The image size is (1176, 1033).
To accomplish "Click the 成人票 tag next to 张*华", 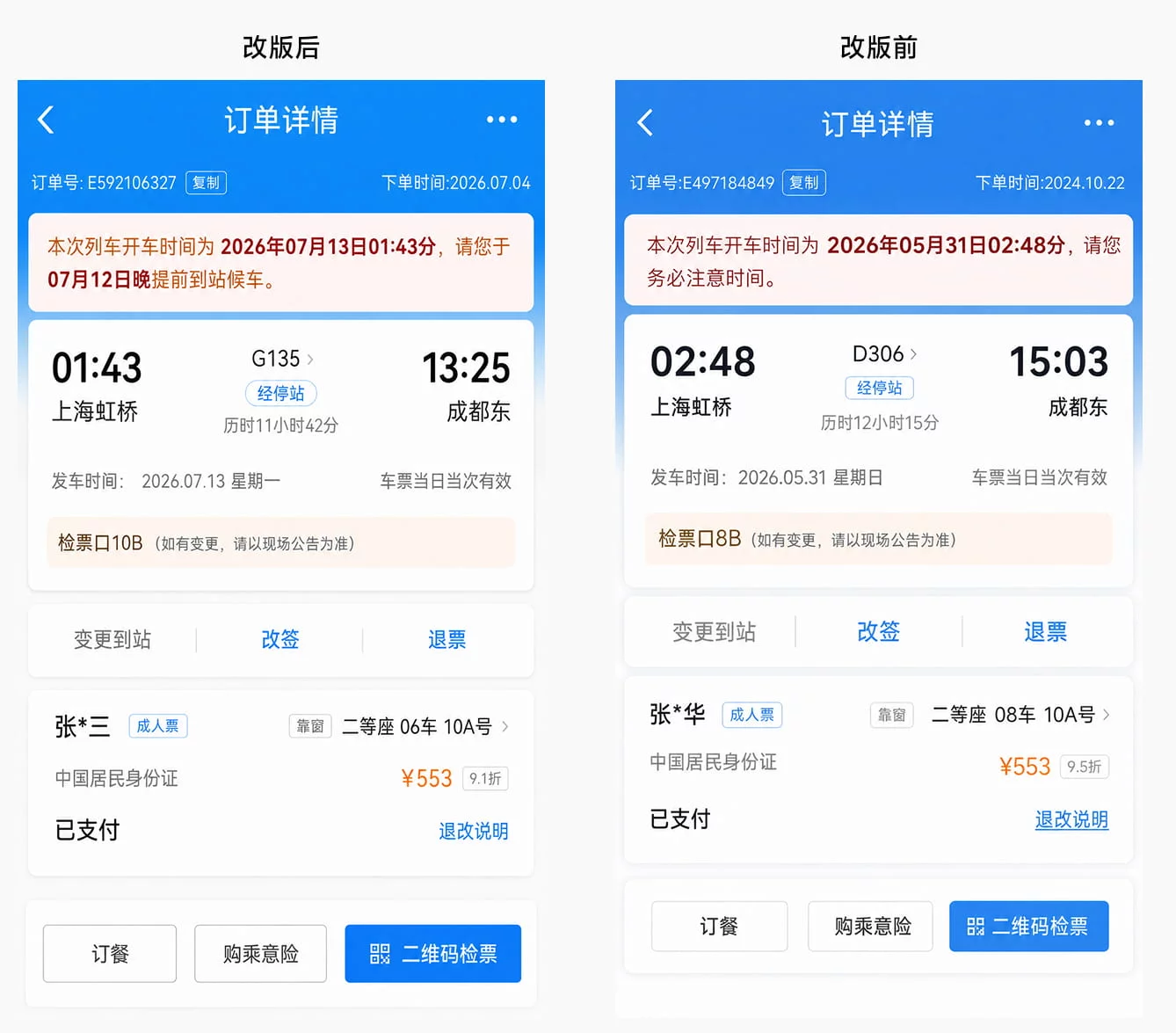I will (x=752, y=715).
